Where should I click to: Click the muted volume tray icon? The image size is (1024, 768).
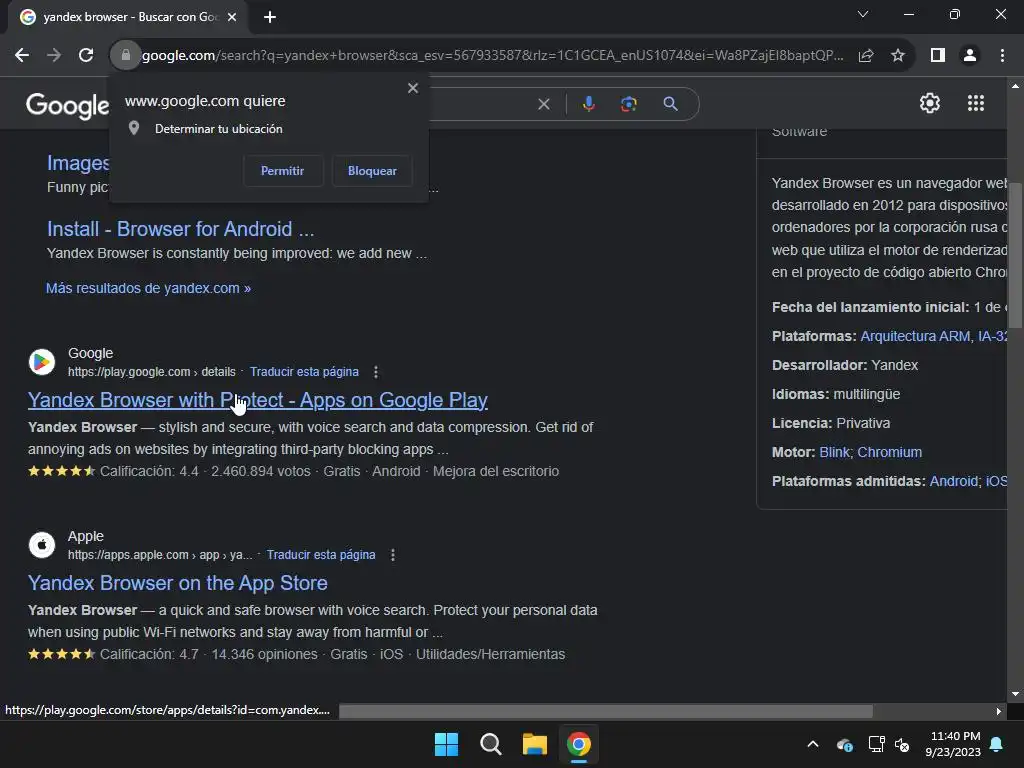point(902,744)
